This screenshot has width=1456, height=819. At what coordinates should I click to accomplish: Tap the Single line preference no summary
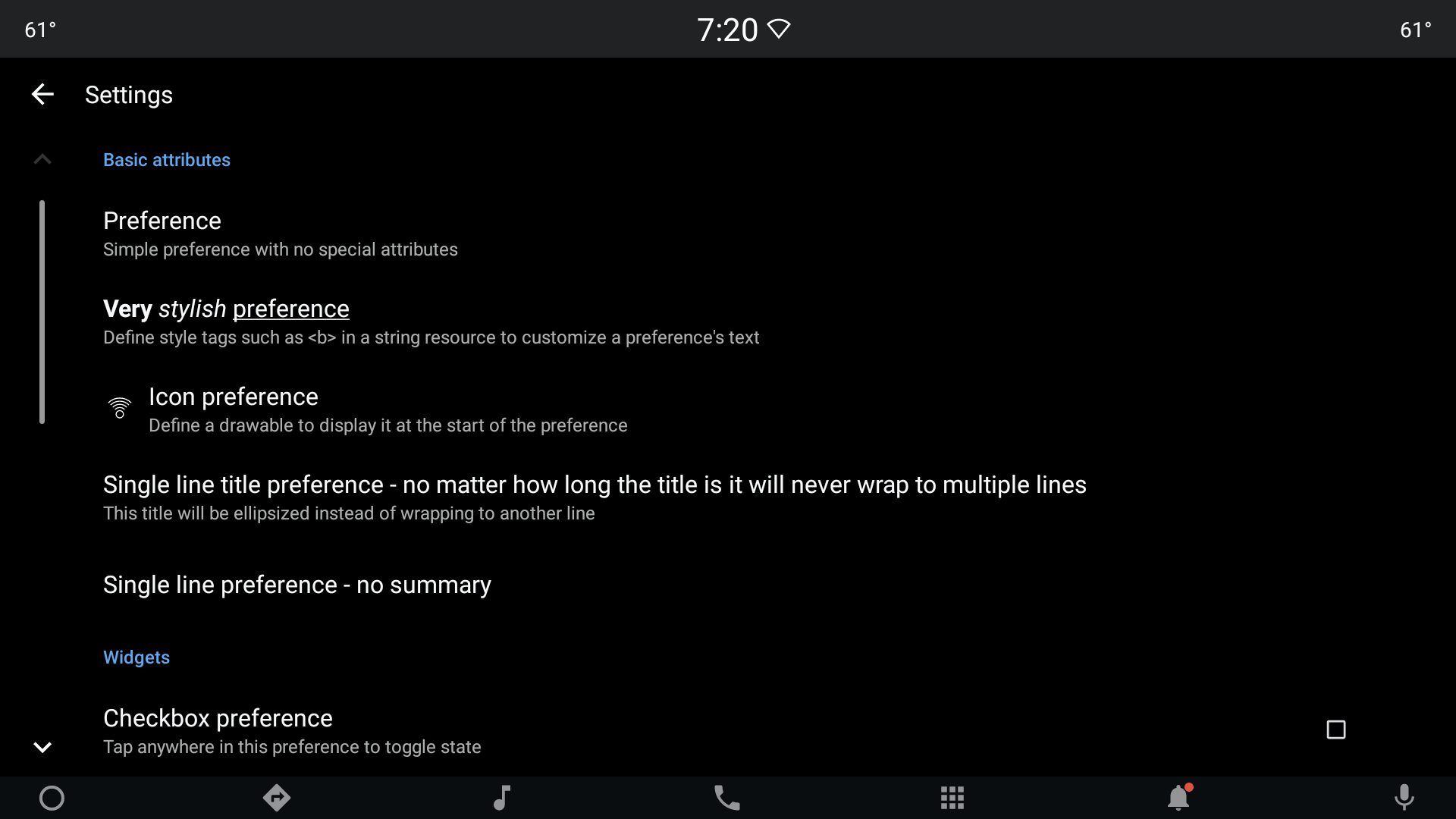(x=297, y=584)
